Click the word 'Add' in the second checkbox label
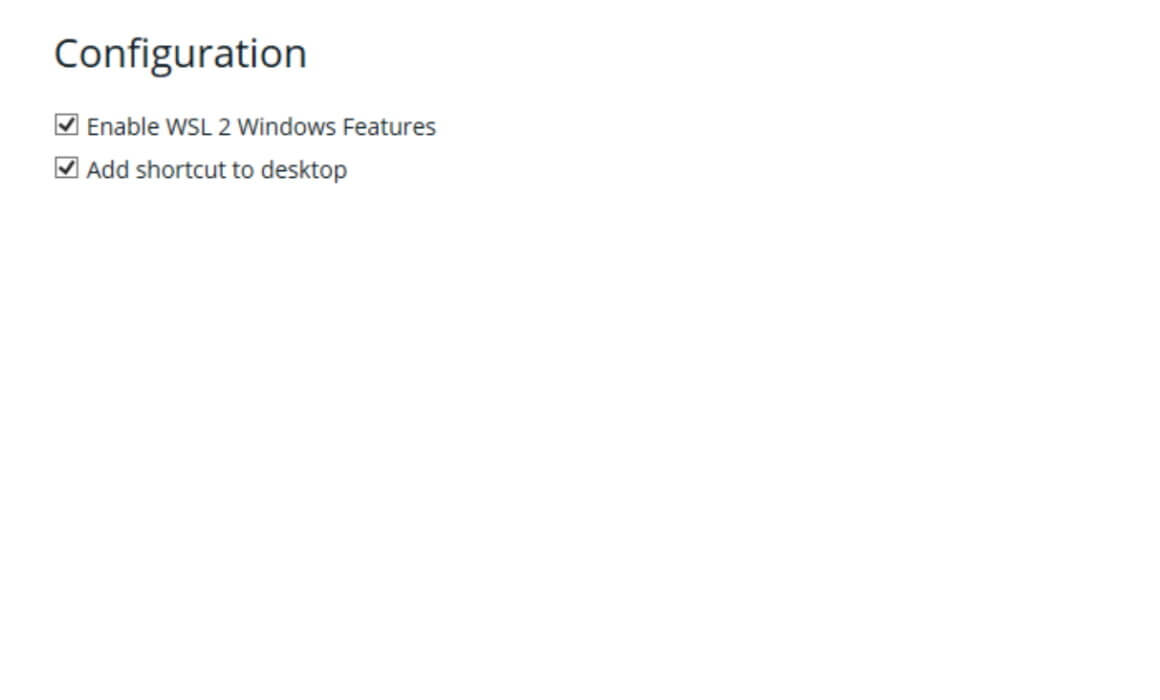 click(108, 169)
